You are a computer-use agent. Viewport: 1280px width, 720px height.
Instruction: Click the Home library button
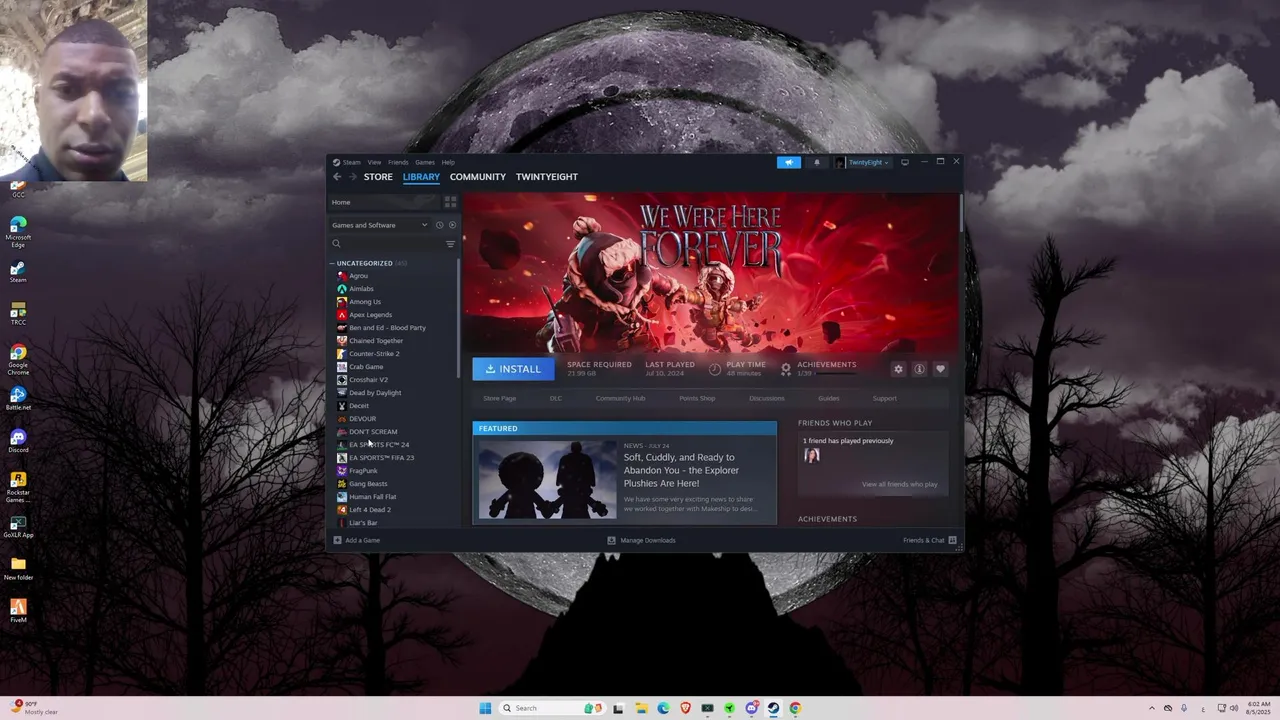point(385,202)
